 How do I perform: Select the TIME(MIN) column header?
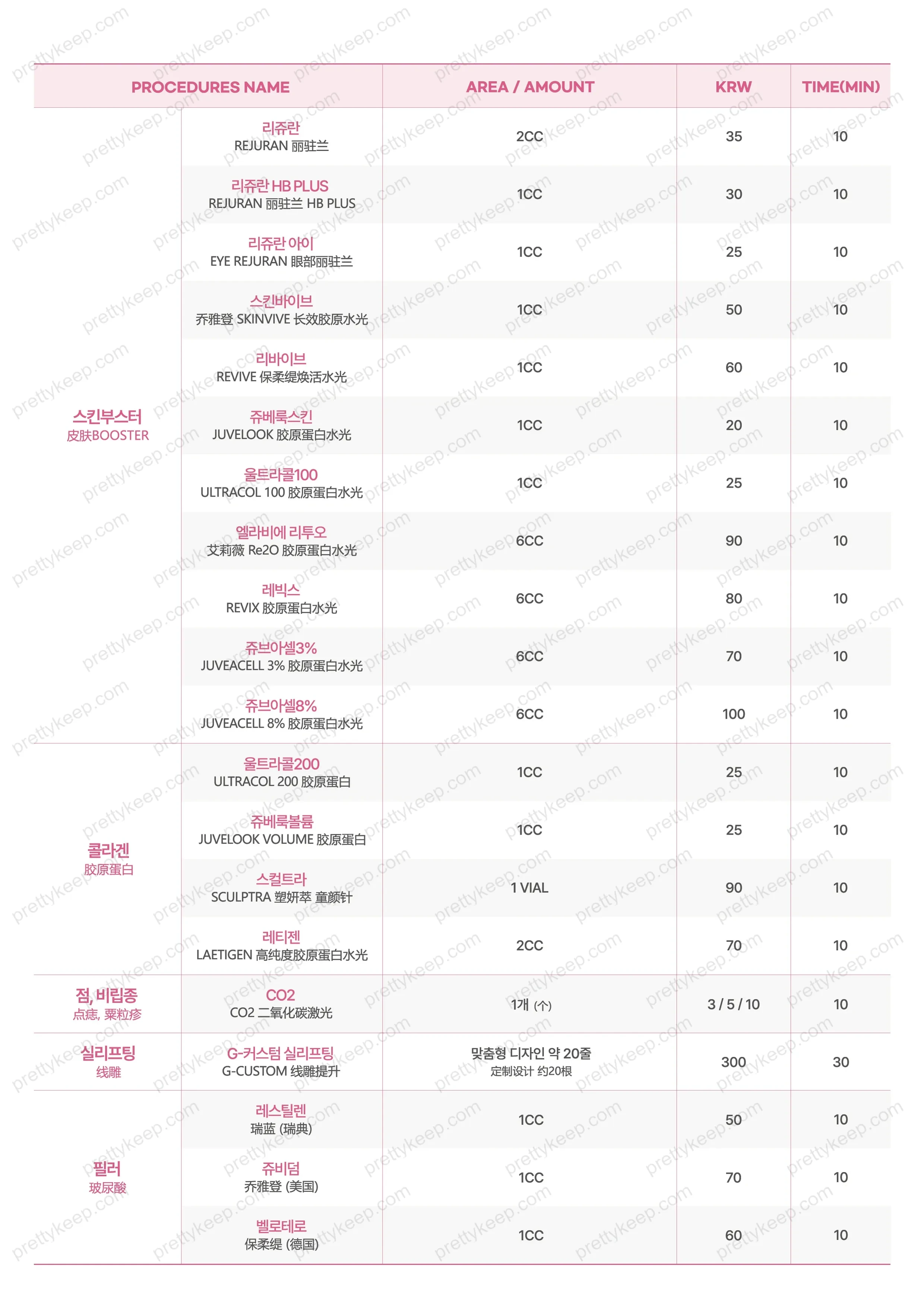click(x=840, y=87)
